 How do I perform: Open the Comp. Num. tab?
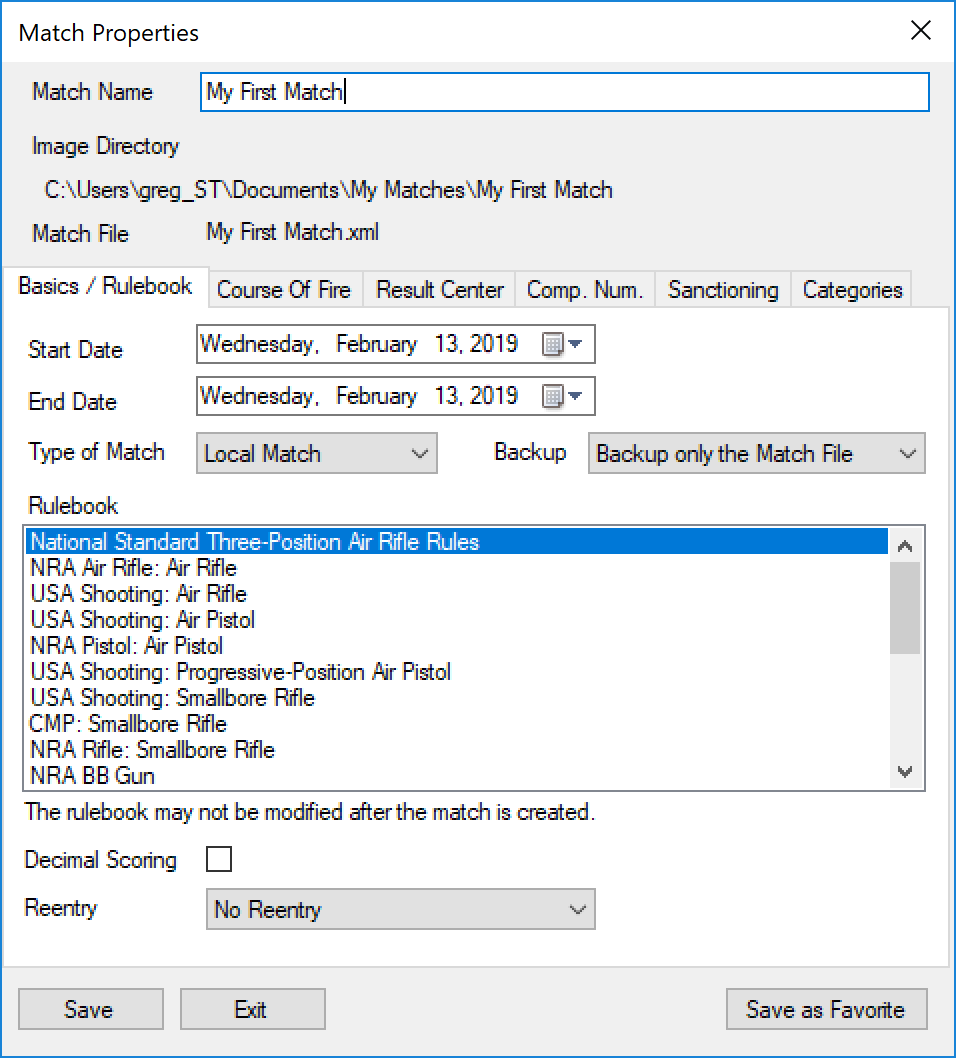point(585,290)
